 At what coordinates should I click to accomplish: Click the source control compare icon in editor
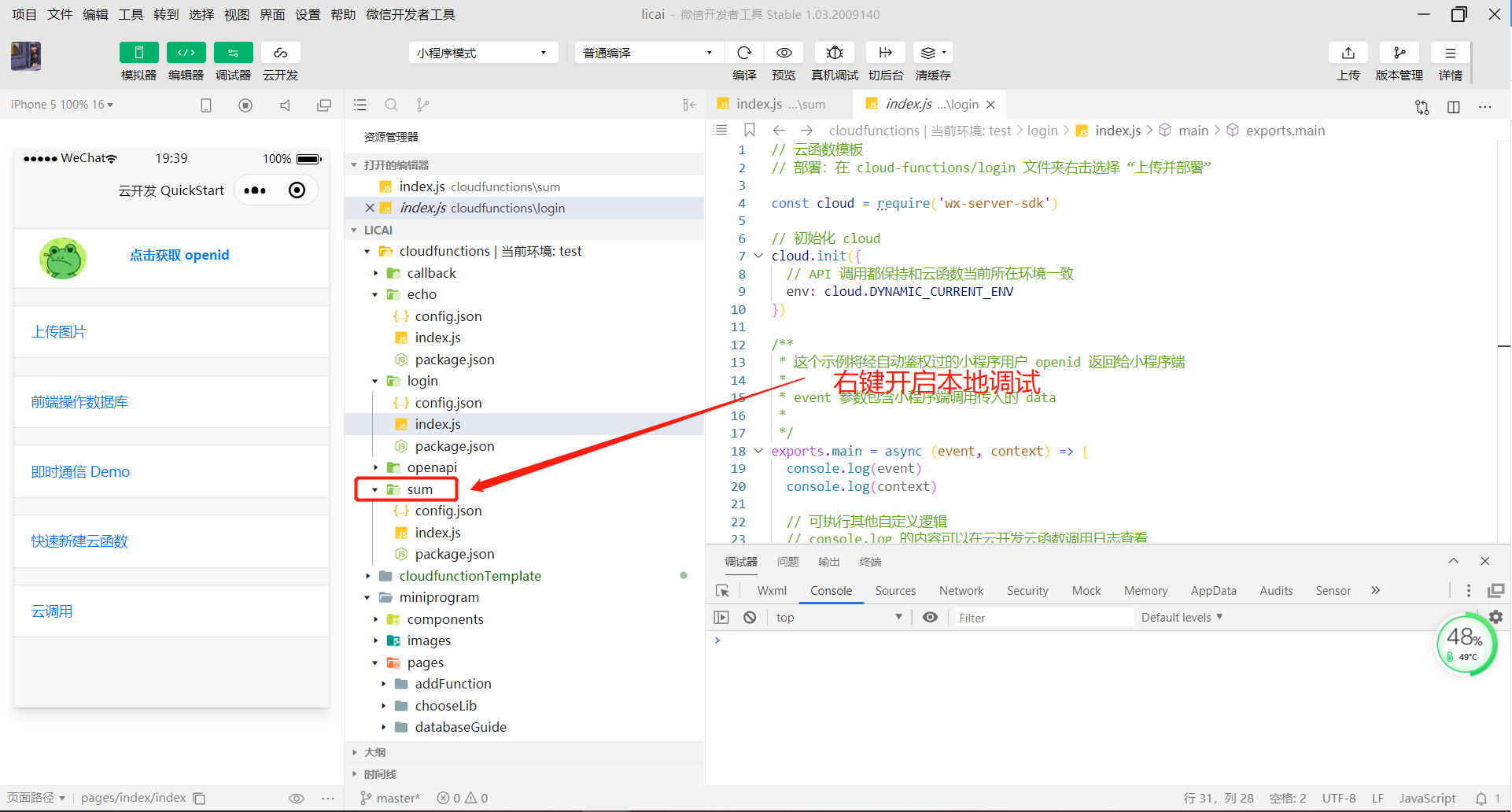(x=1422, y=107)
